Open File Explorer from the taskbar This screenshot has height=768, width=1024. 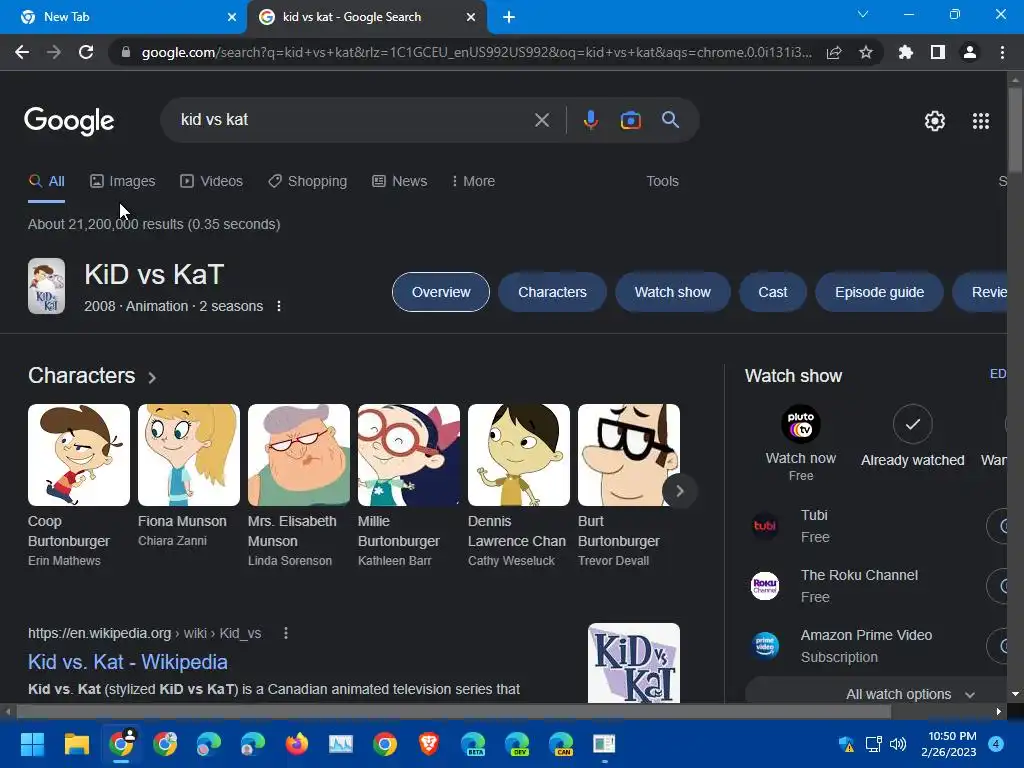(x=76, y=744)
